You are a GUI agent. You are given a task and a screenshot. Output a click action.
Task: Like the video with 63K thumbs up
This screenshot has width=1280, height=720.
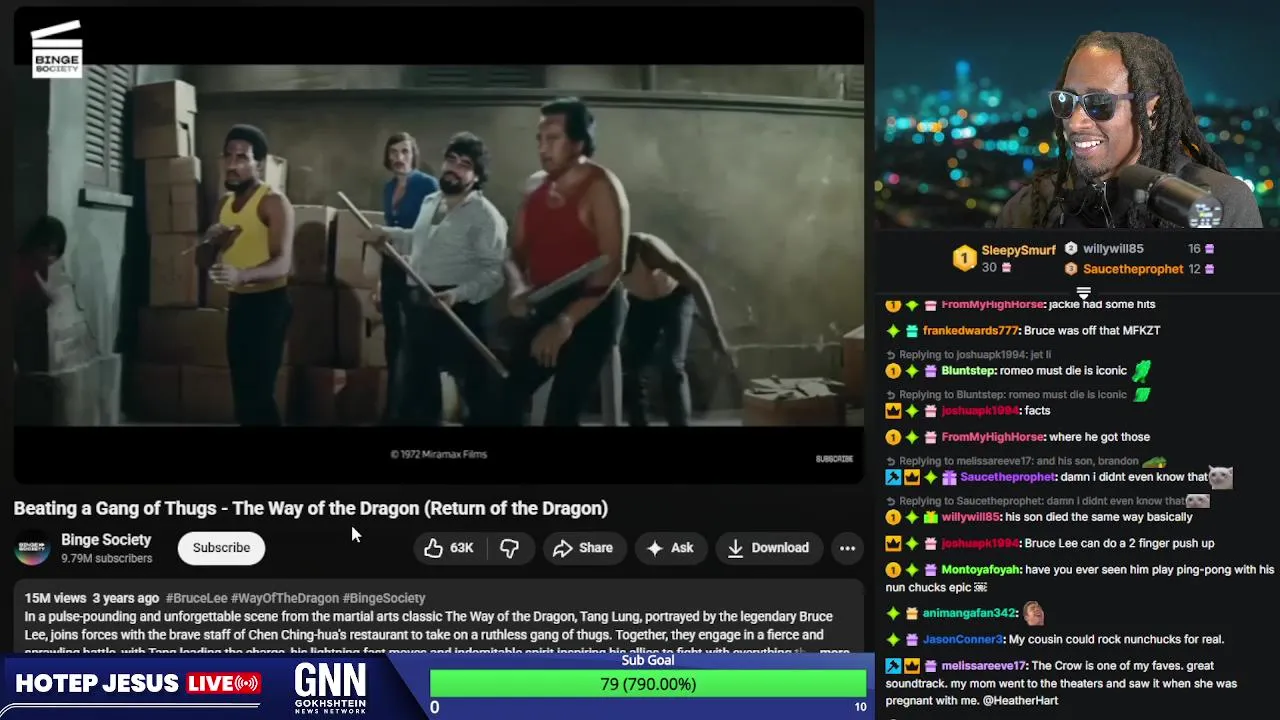tap(448, 548)
